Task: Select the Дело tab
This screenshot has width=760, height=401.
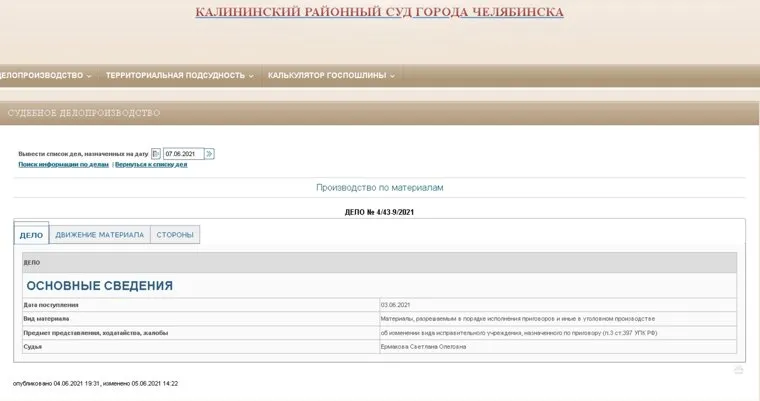Action: click(31, 235)
